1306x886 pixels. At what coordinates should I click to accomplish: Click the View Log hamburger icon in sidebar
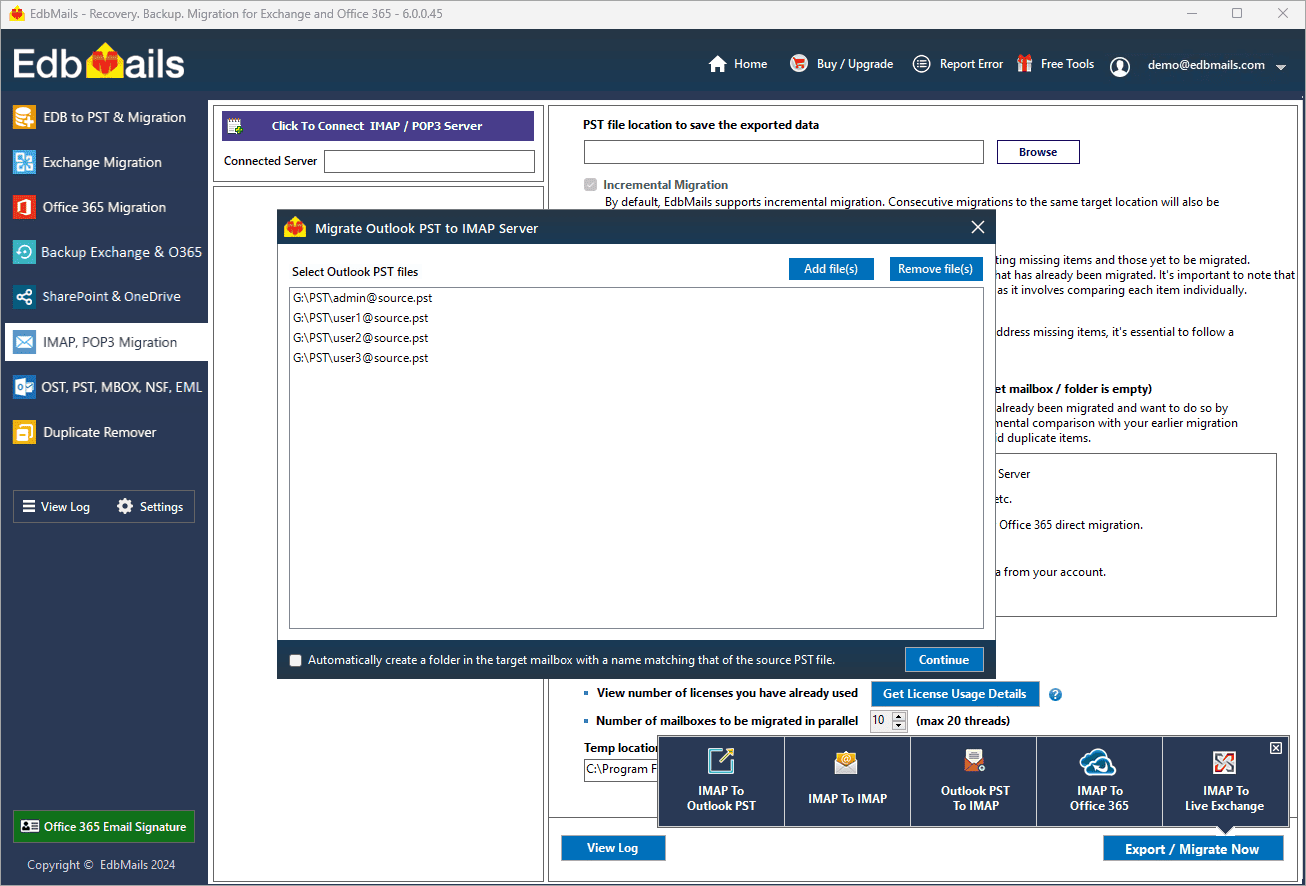tap(29, 507)
